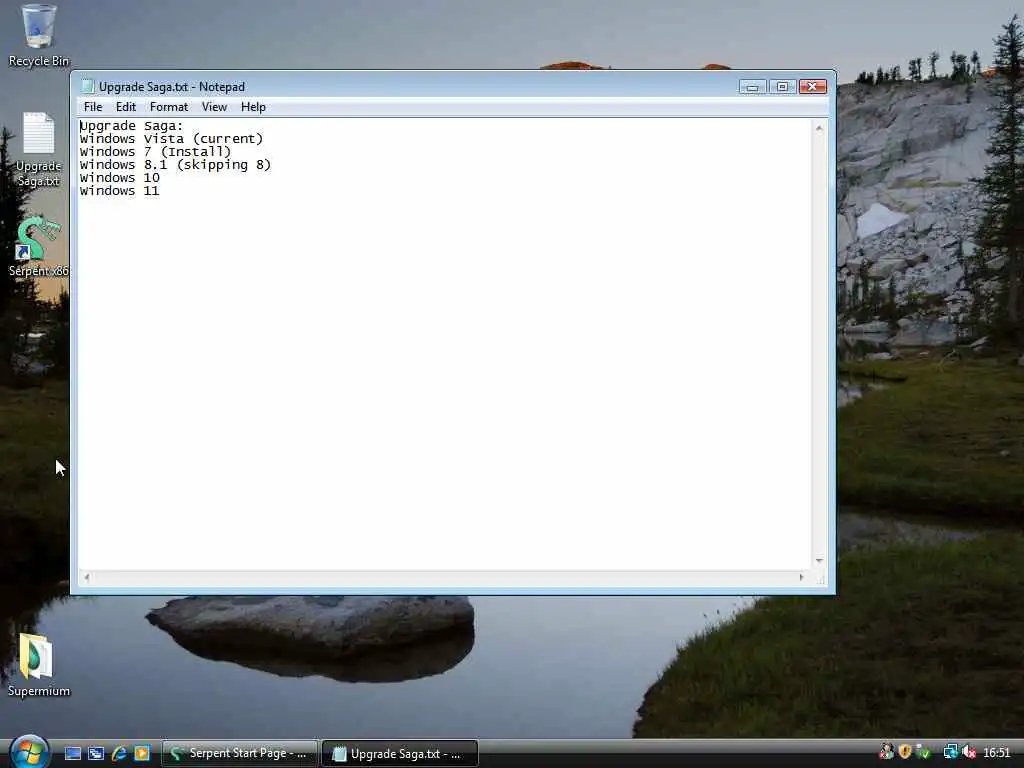Click the vertical scrollbar down arrow
Screen dimensions: 1024x768
pos(819,561)
